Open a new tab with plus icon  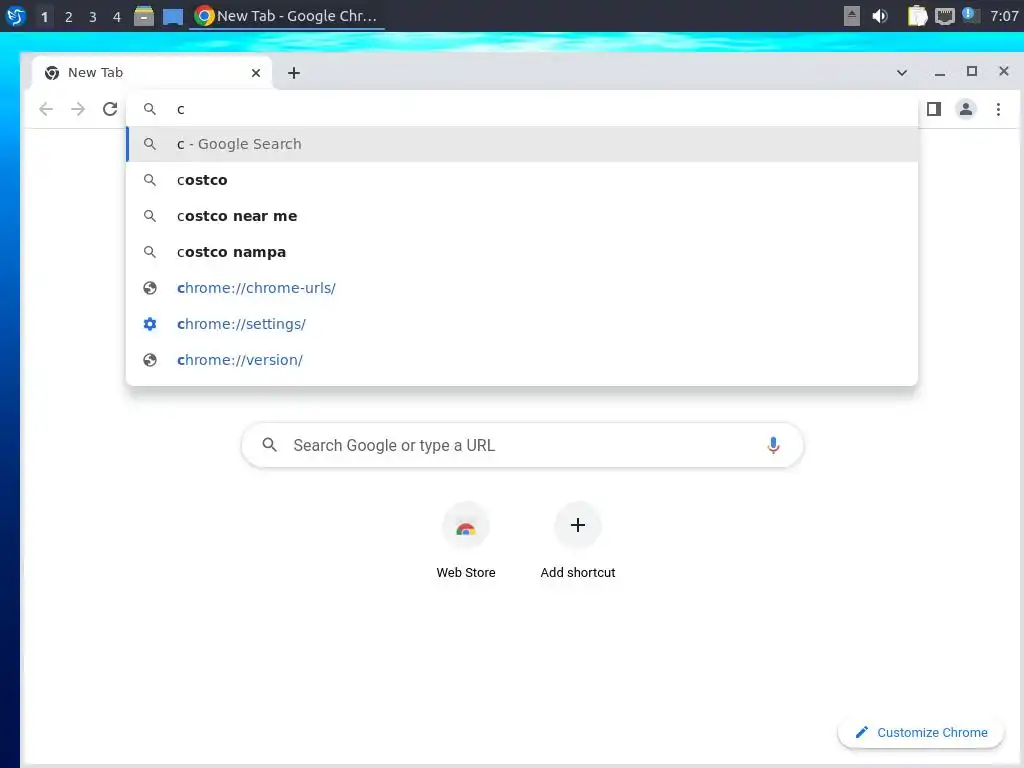coord(294,73)
